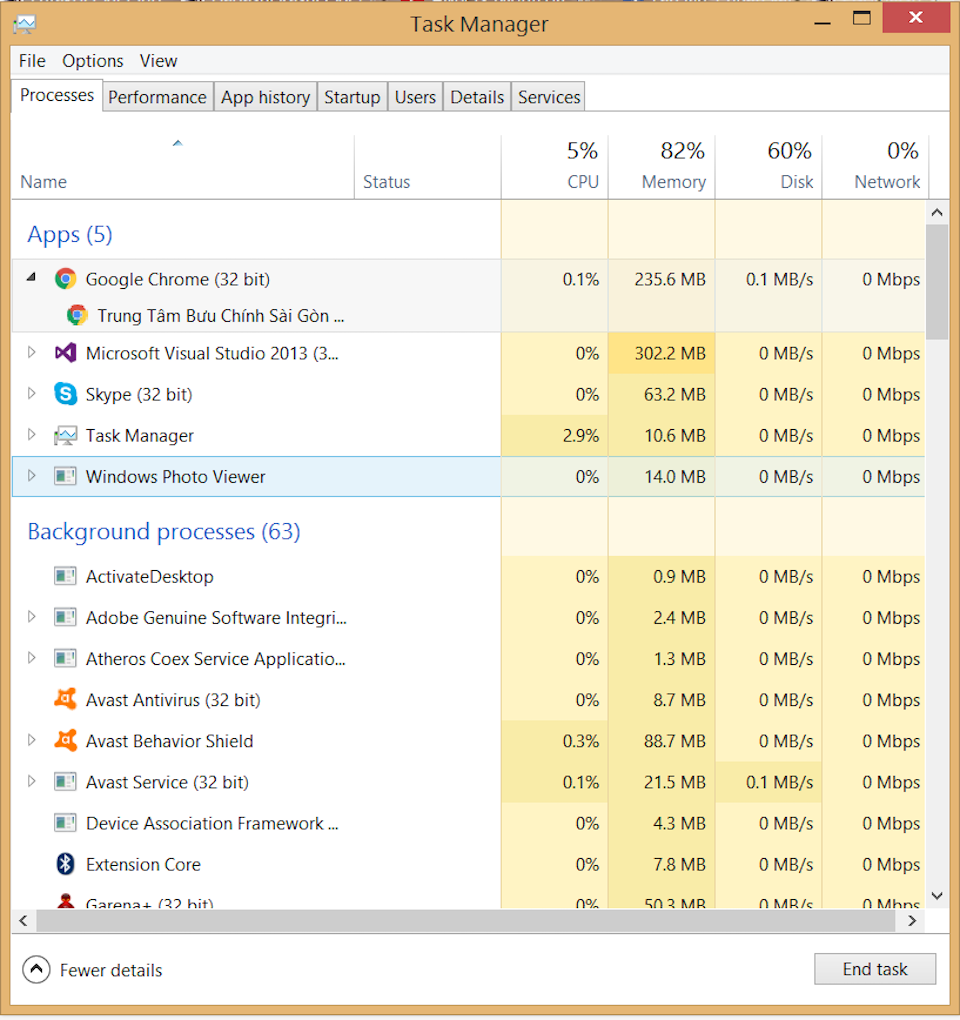Expand the Skype process group
The width and height of the screenshot is (960, 1020).
pos(31,394)
